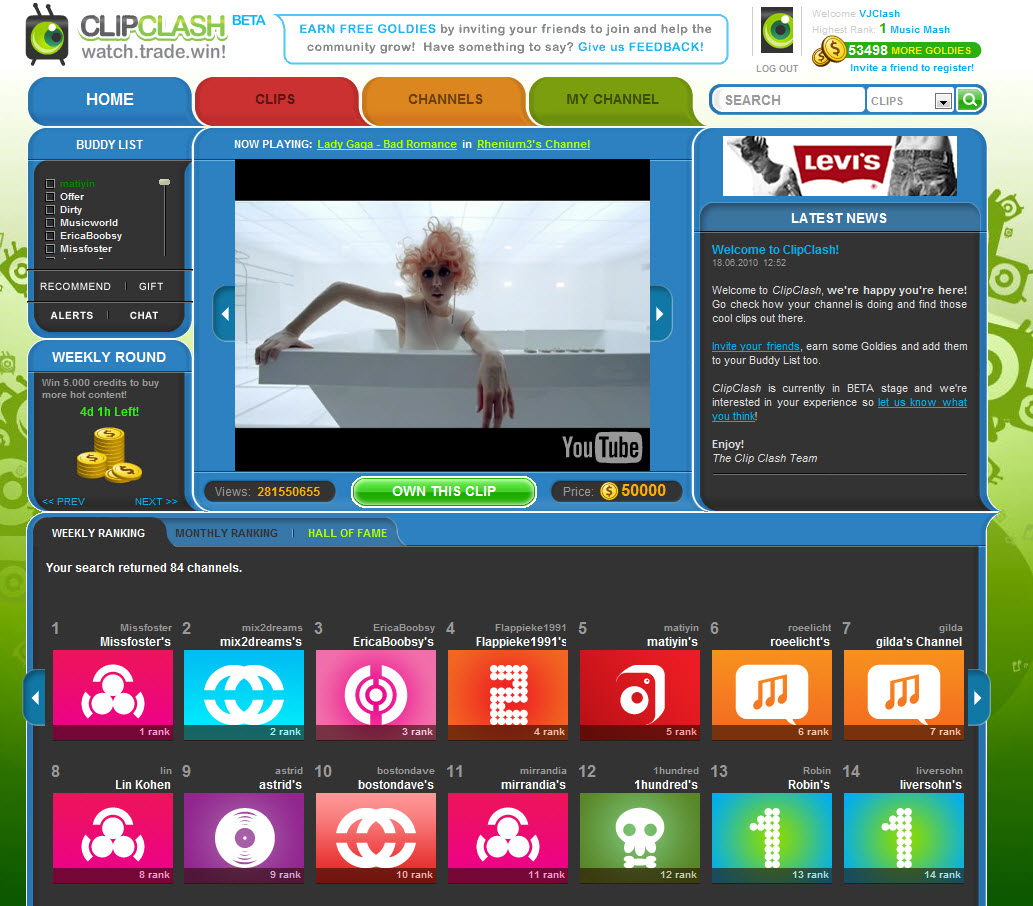Open EricaBoobsy's rank 3 channel icon
The image size is (1033, 906).
coord(376,694)
